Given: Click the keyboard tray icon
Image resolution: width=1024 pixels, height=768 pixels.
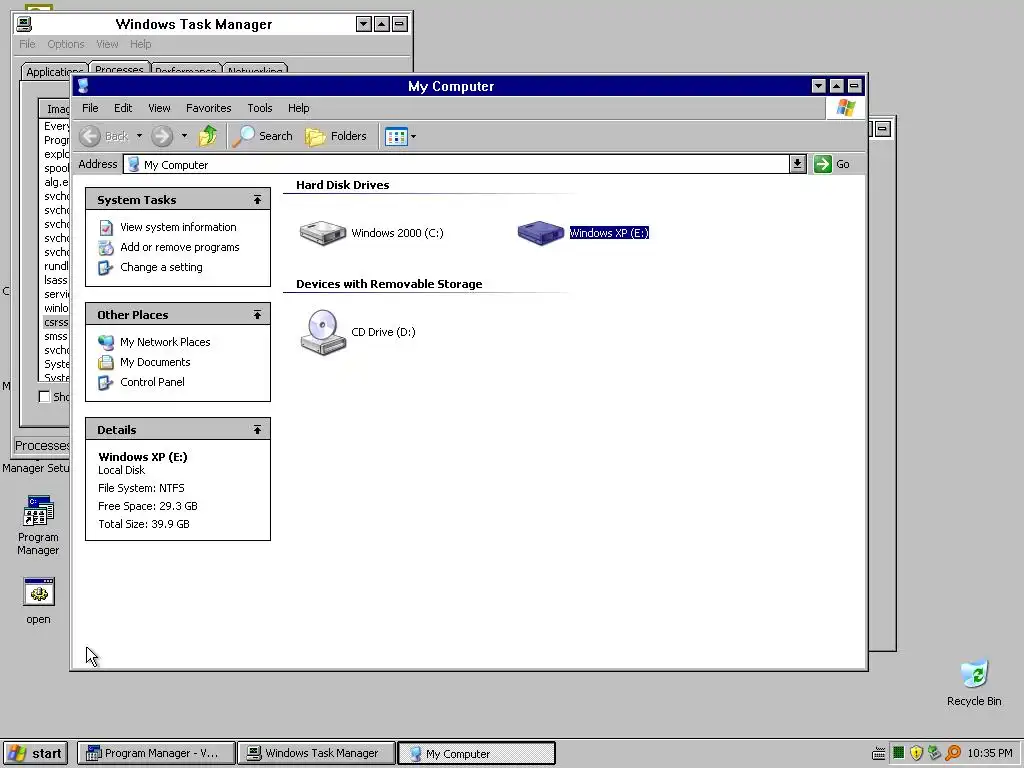Looking at the screenshot, I should [x=879, y=754].
